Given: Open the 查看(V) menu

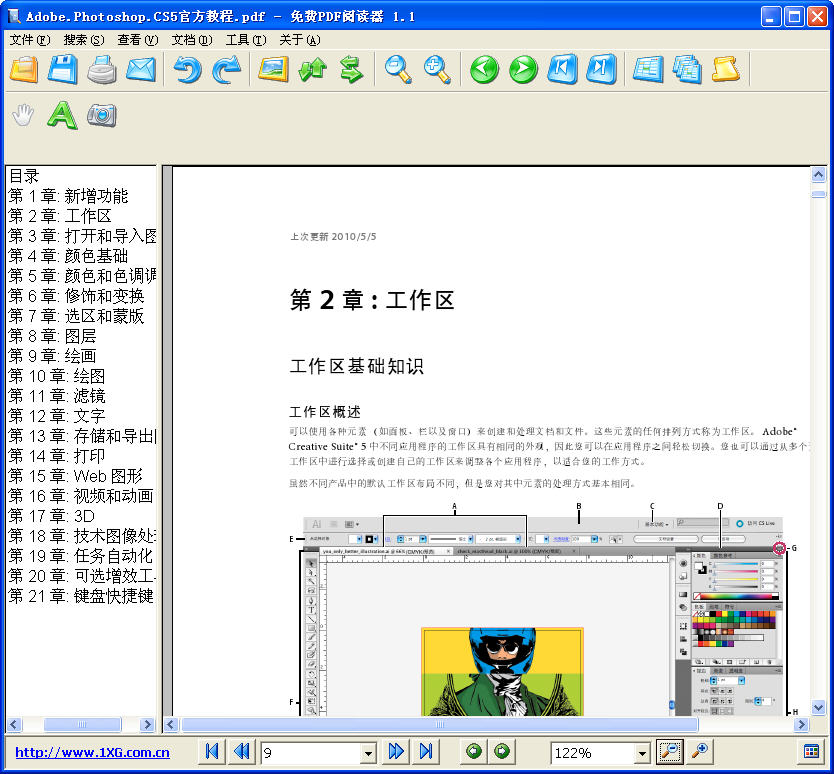Looking at the screenshot, I should coord(138,40).
